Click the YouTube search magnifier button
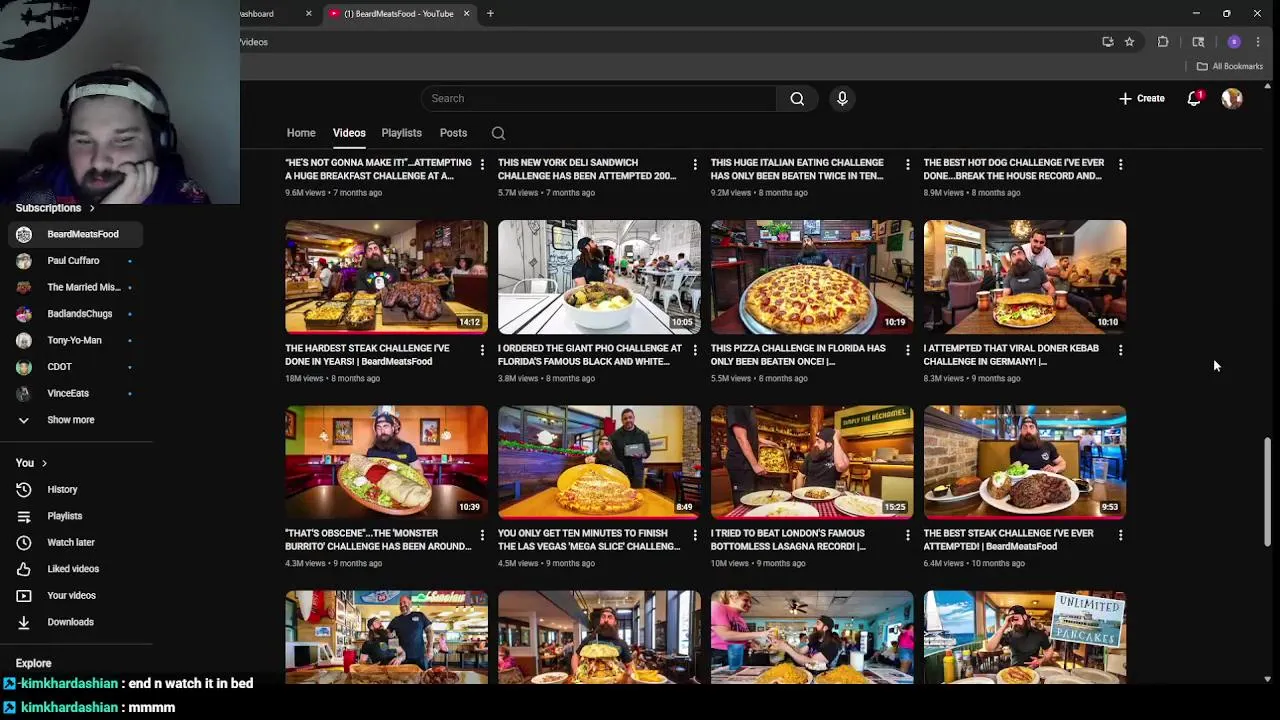The width and height of the screenshot is (1280, 720). (x=797, y=98)
